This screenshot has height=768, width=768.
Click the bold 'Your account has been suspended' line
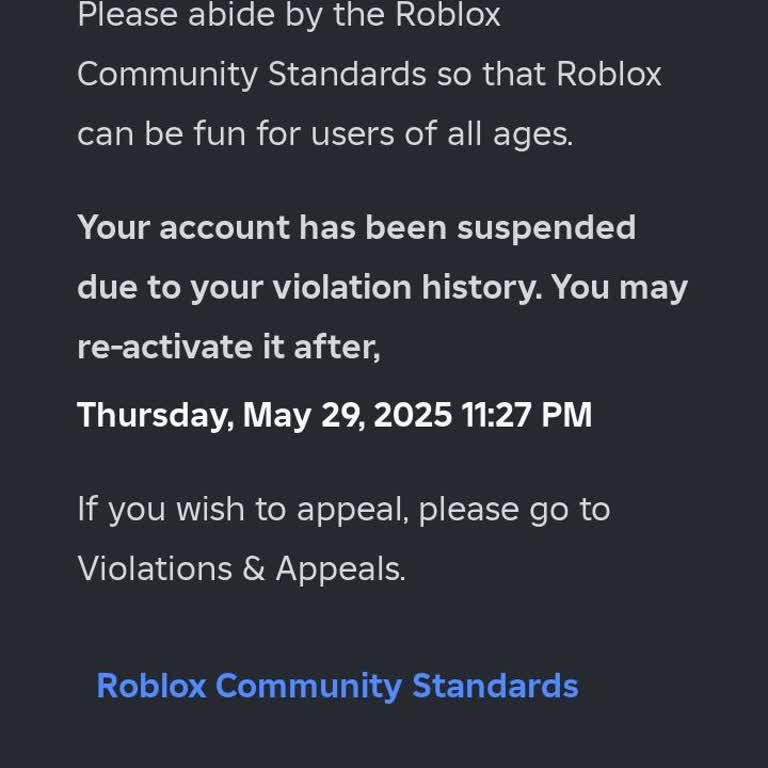coord(356,227)
